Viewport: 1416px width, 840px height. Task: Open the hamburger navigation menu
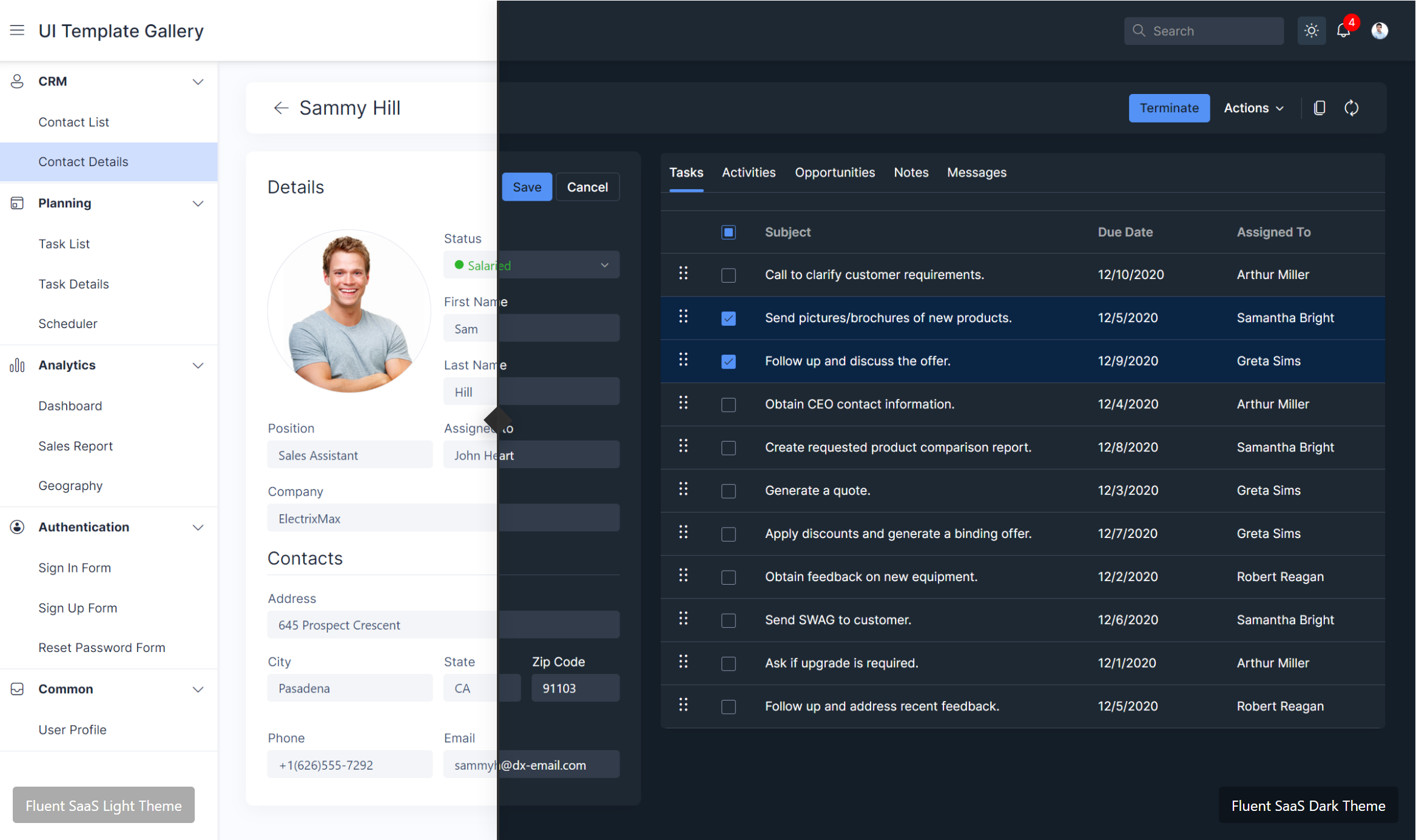pos(17,30)
